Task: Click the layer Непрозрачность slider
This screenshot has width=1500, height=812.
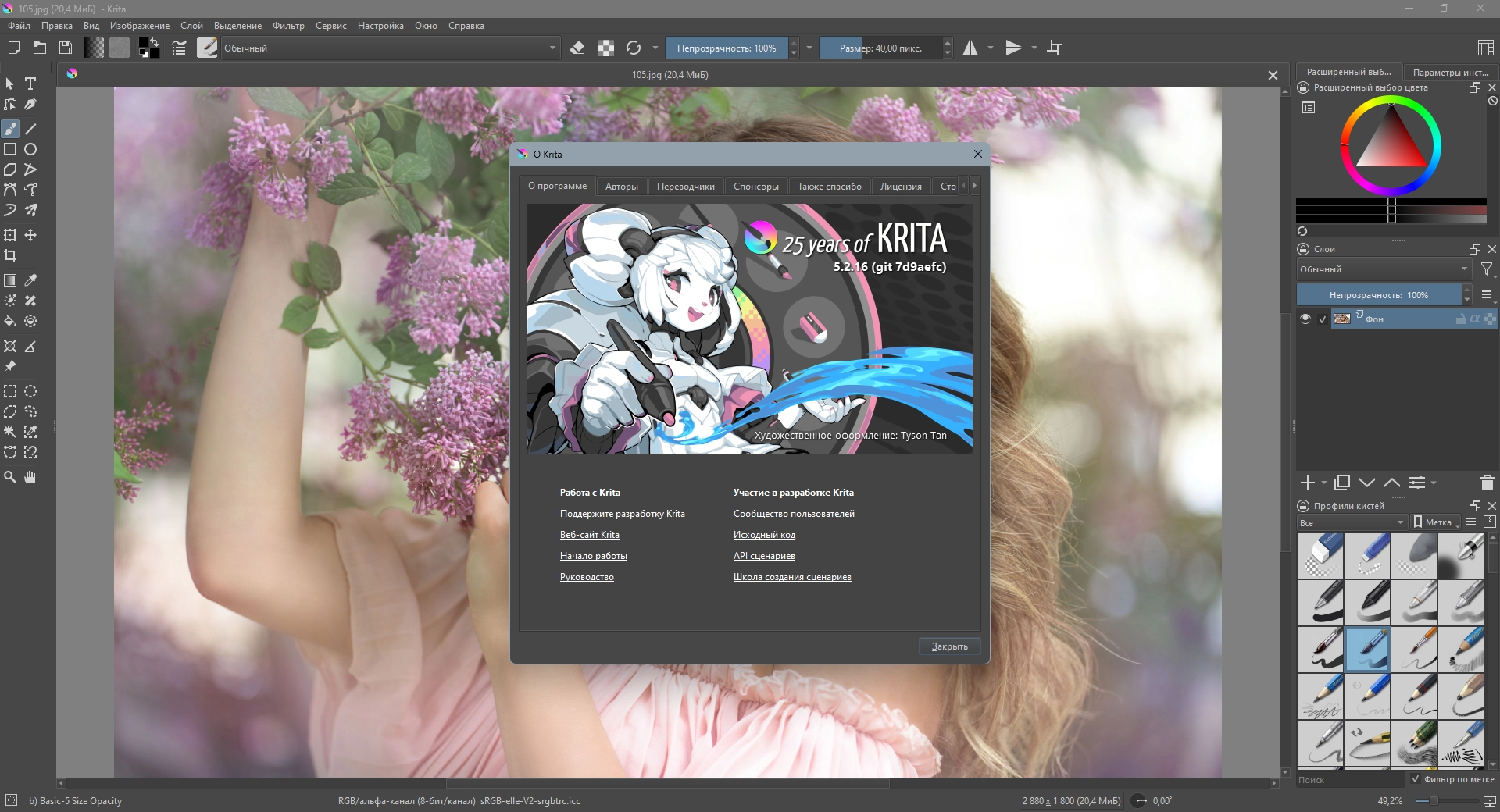Action: click(1379, 294)
